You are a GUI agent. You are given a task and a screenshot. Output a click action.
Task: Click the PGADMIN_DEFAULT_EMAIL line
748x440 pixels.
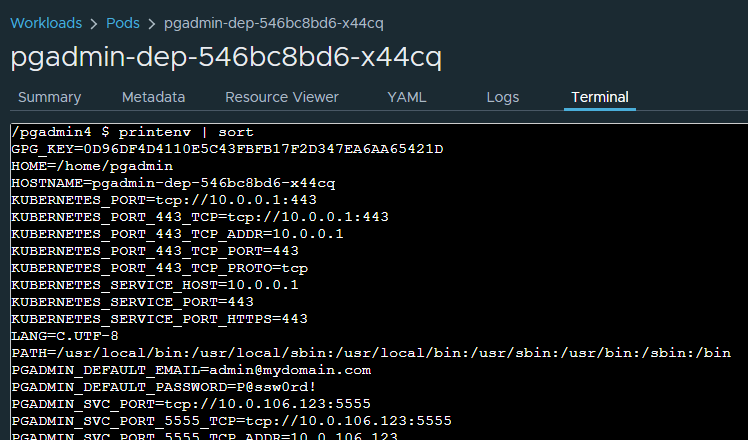pyautogui.click(x=191, y=370)
